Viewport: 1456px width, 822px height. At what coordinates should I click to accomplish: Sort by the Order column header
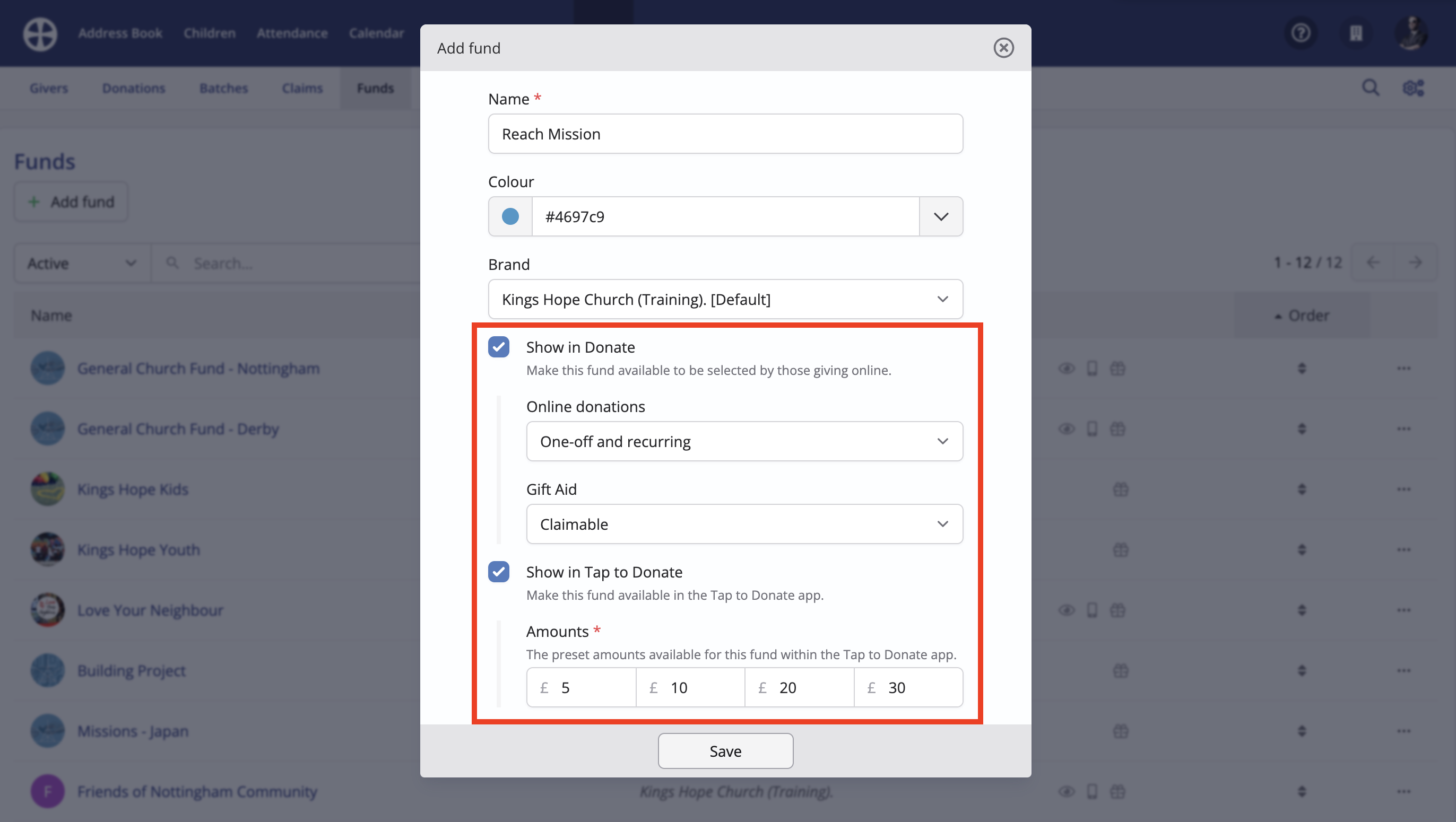pos(1302,315)
